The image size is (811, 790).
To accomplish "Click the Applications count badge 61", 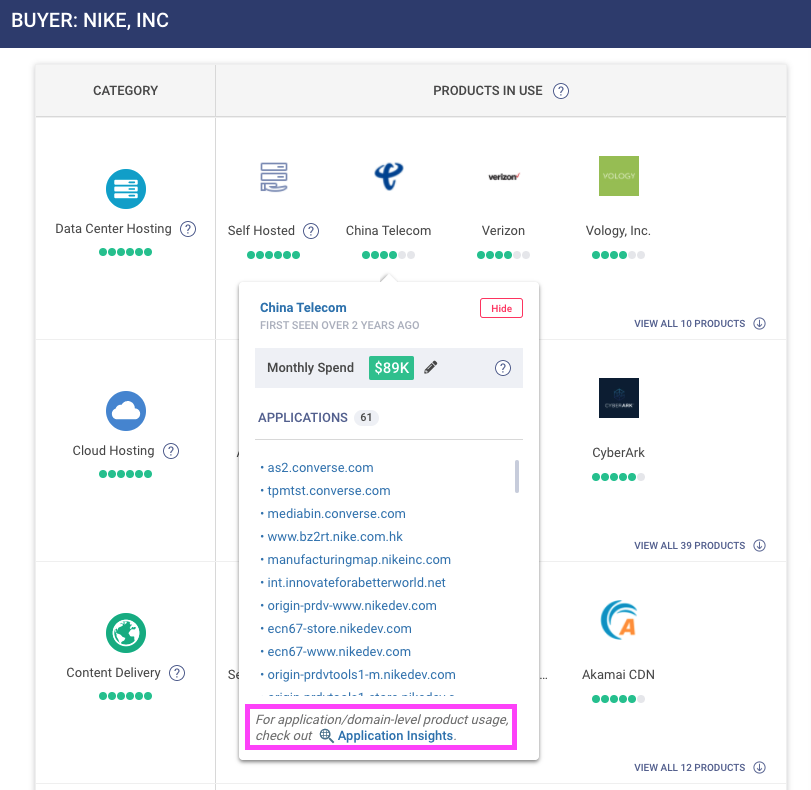I will pyautogui.click(x=366, y=418).
